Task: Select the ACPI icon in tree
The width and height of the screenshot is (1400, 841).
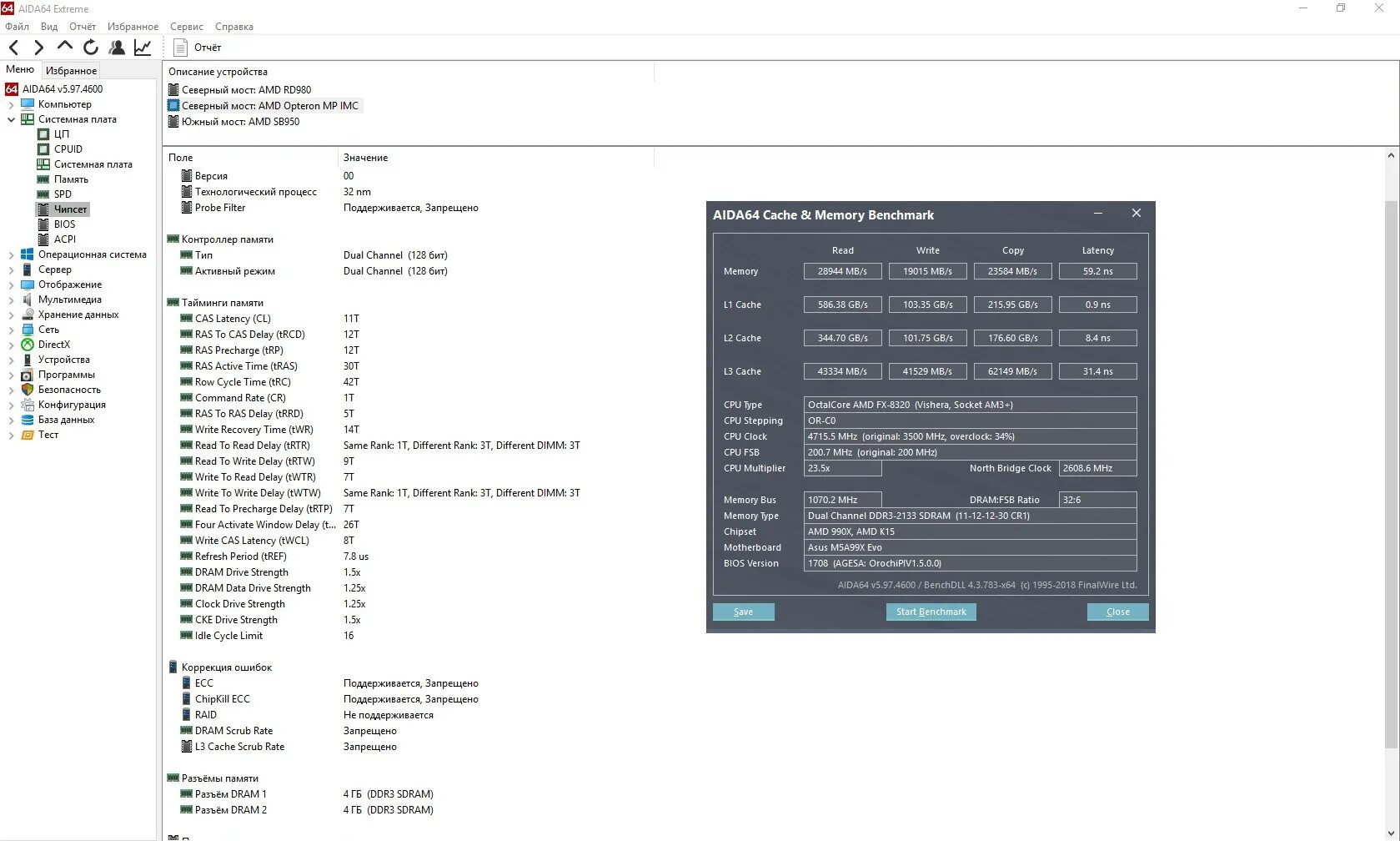Action: coord(43,239)
